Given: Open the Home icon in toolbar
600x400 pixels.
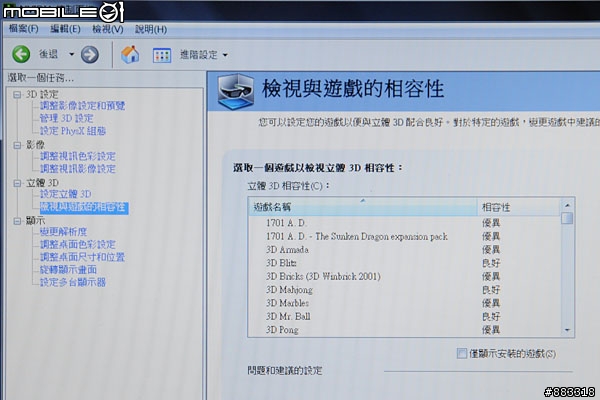Looking at the screenshot, I should (130, 55).
